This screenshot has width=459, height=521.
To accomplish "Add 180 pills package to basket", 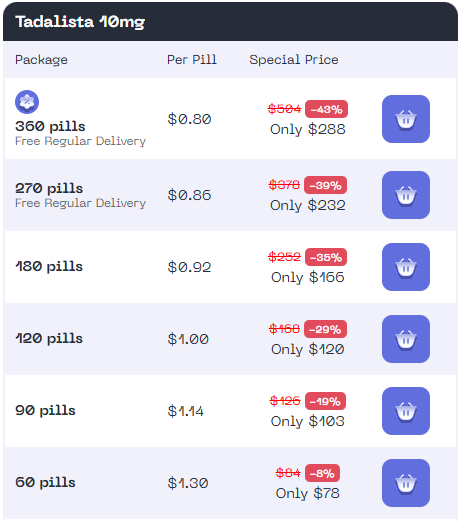I will pyautogui.click(x=406, y=267).
